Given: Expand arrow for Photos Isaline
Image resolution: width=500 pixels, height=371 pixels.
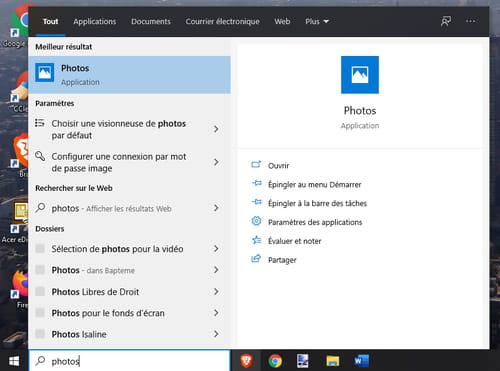Looking at the screenshot, I should pyautogui.click(x=216, y=334).
